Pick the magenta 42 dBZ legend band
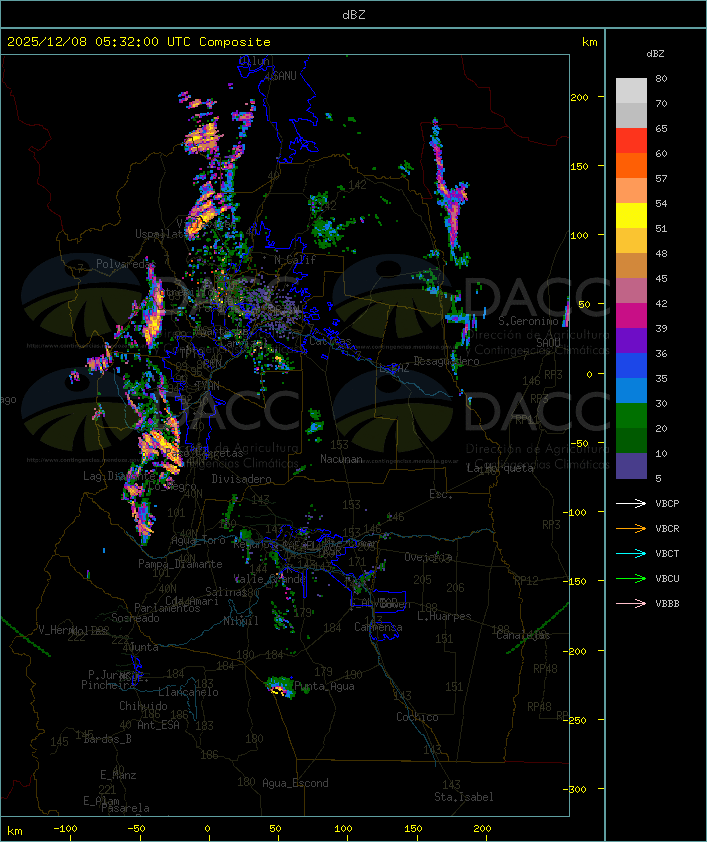This screenshot has width=707, height=842. [631, 316]
